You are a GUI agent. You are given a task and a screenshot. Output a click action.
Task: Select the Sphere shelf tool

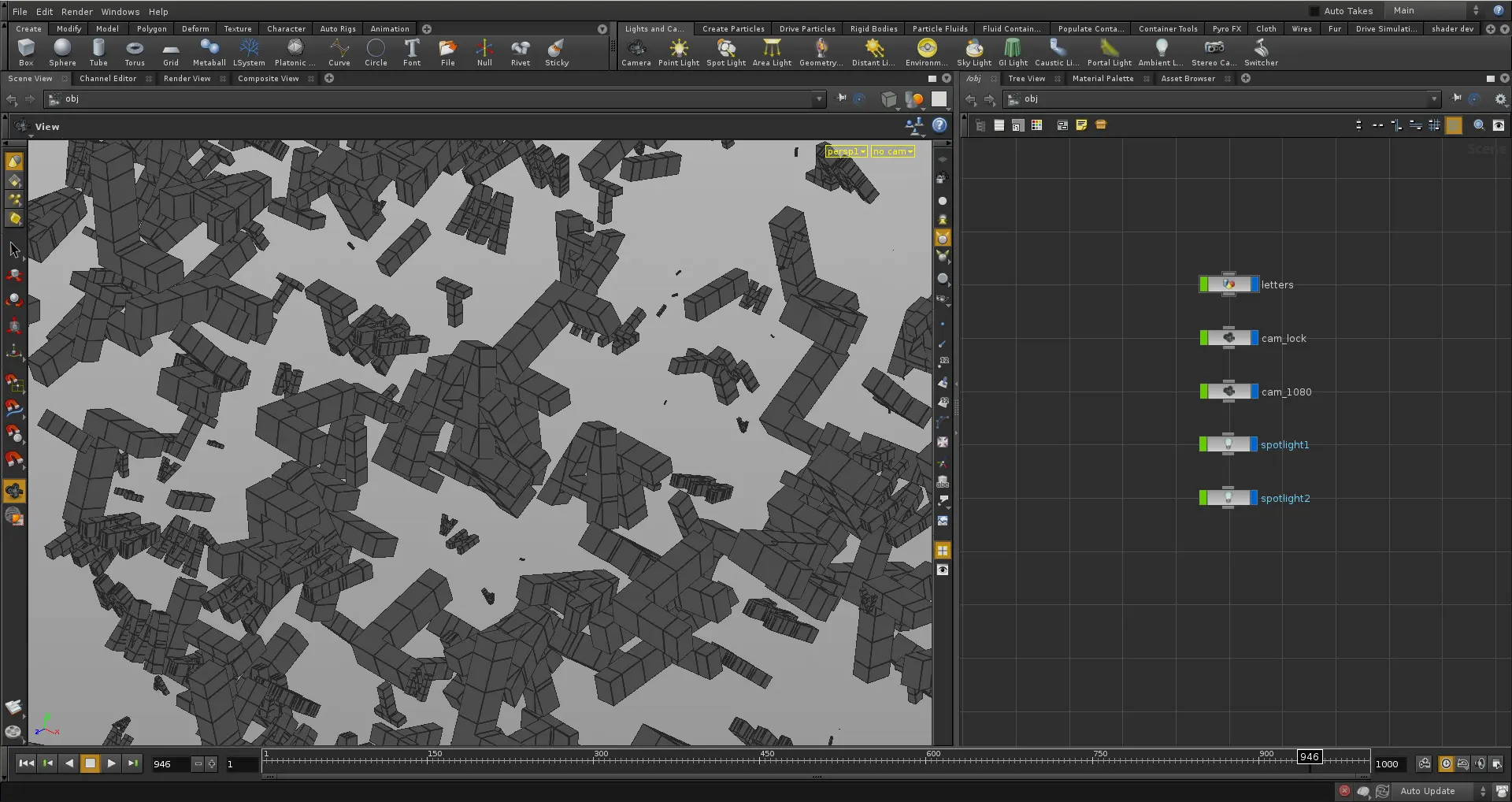pos(62,53)
